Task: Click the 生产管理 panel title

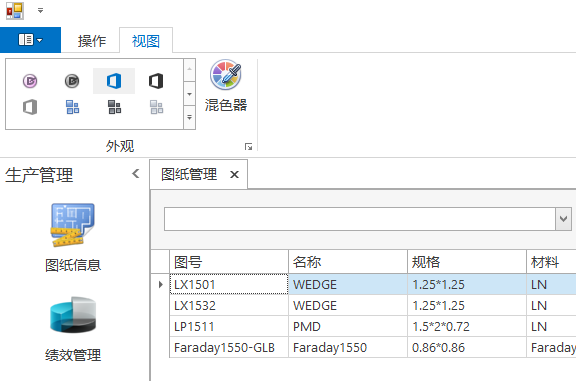Action: [39, 175]
